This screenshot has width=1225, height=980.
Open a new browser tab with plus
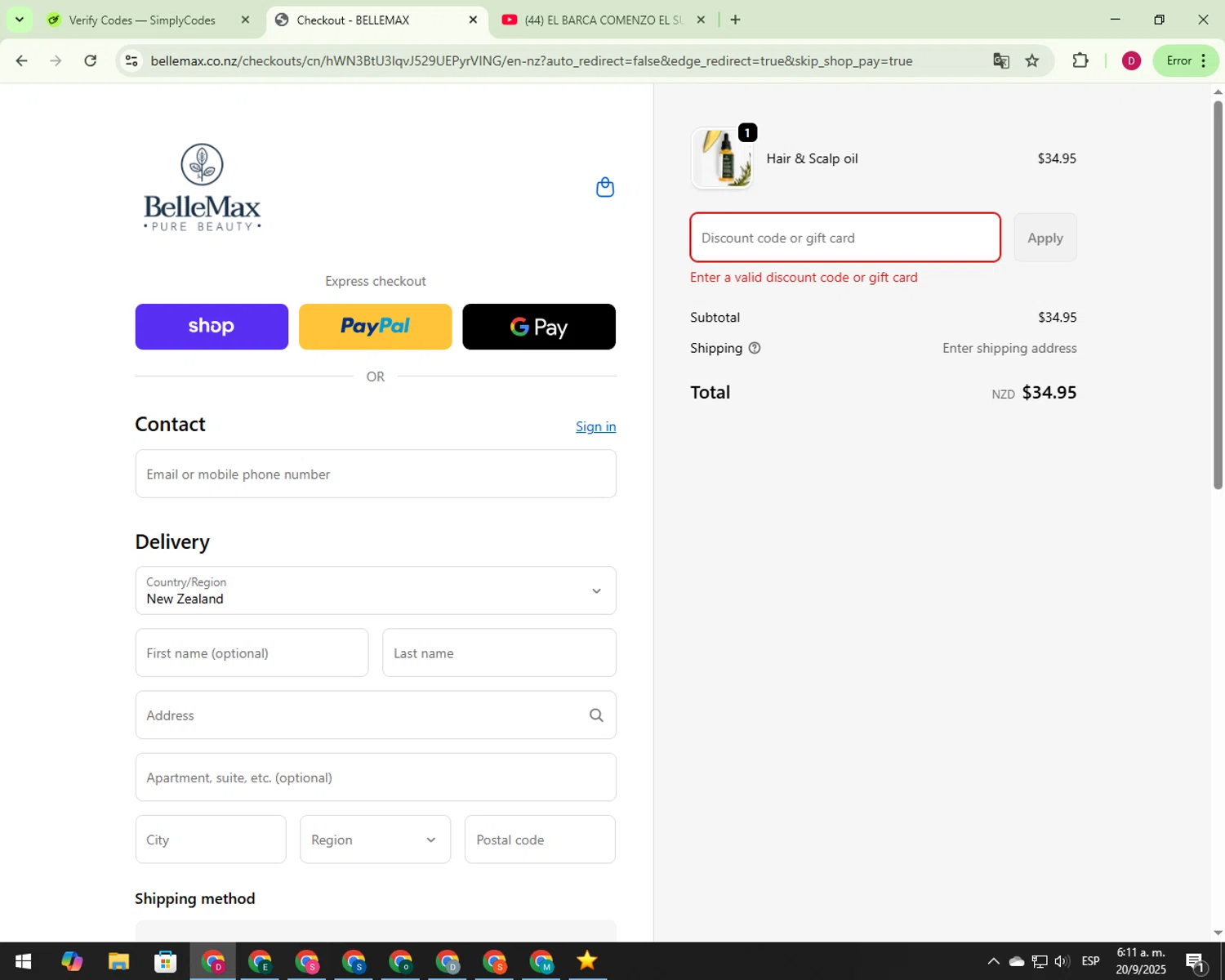pyautogui.click(x=735, y=20)
